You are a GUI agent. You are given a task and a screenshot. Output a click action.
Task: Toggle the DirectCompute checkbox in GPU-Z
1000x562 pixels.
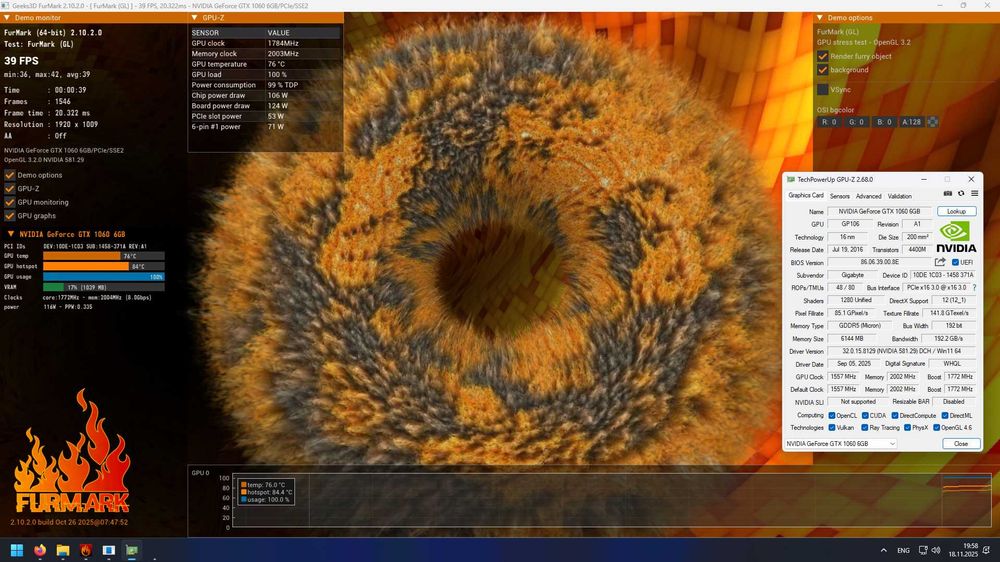[x=895, y=415]
